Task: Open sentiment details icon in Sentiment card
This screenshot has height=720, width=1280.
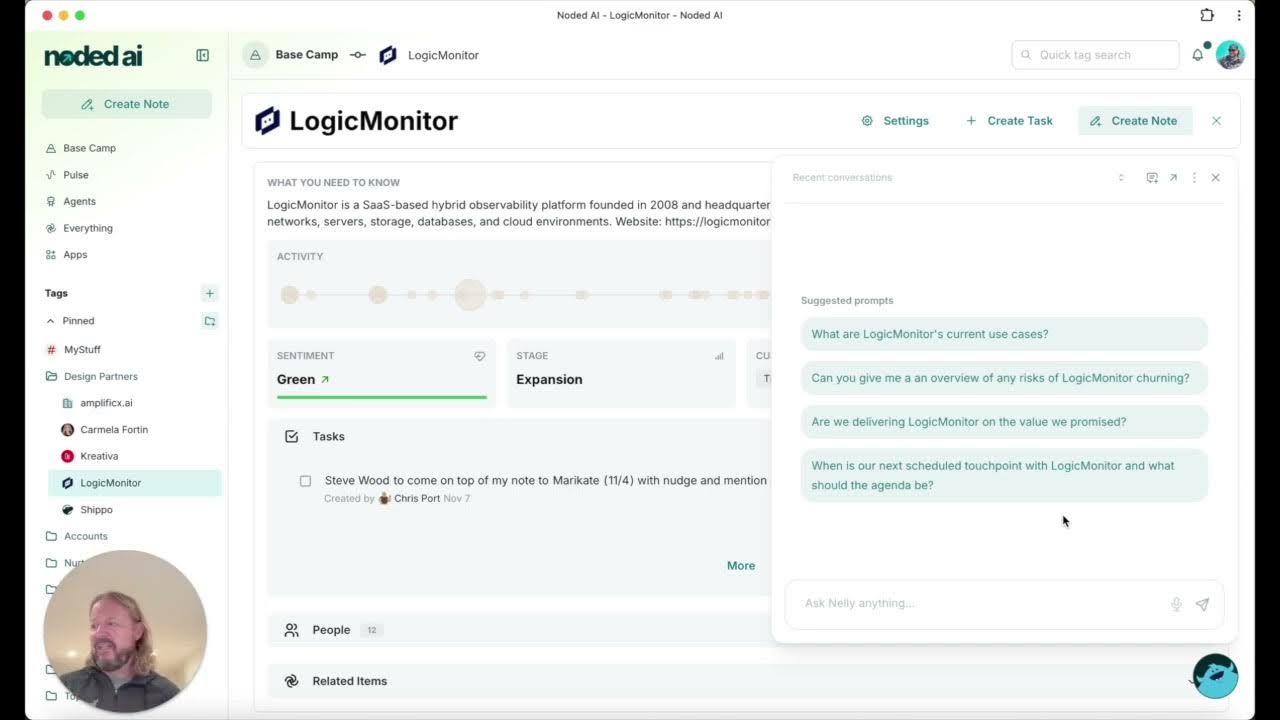Action: (479, 356)
